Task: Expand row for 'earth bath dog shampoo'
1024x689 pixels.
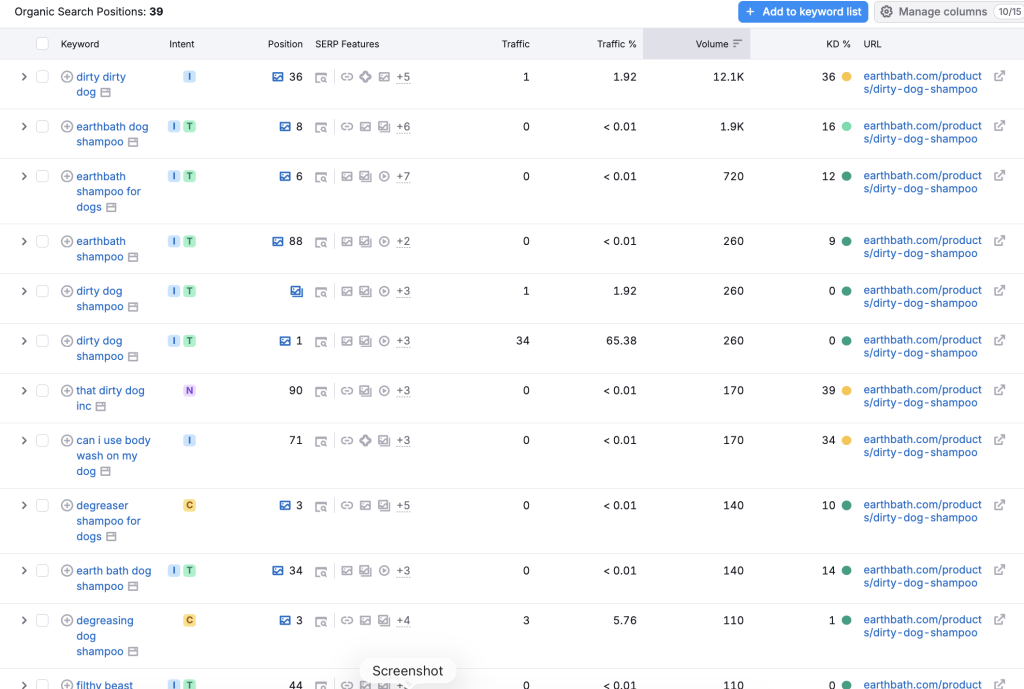Action: (24, 571)
